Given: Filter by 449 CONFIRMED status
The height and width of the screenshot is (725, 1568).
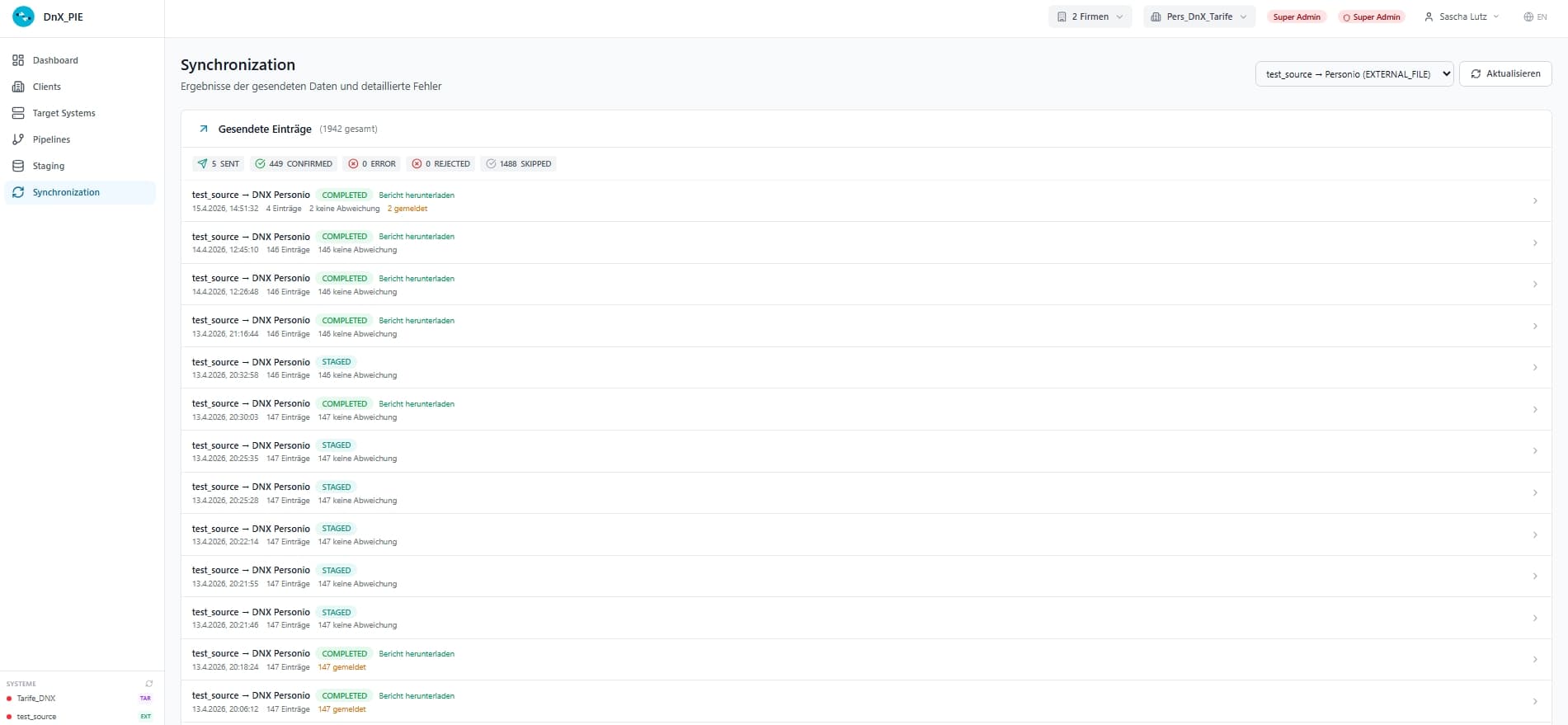Looking at the screenshot, I should (x=294, y=163).
